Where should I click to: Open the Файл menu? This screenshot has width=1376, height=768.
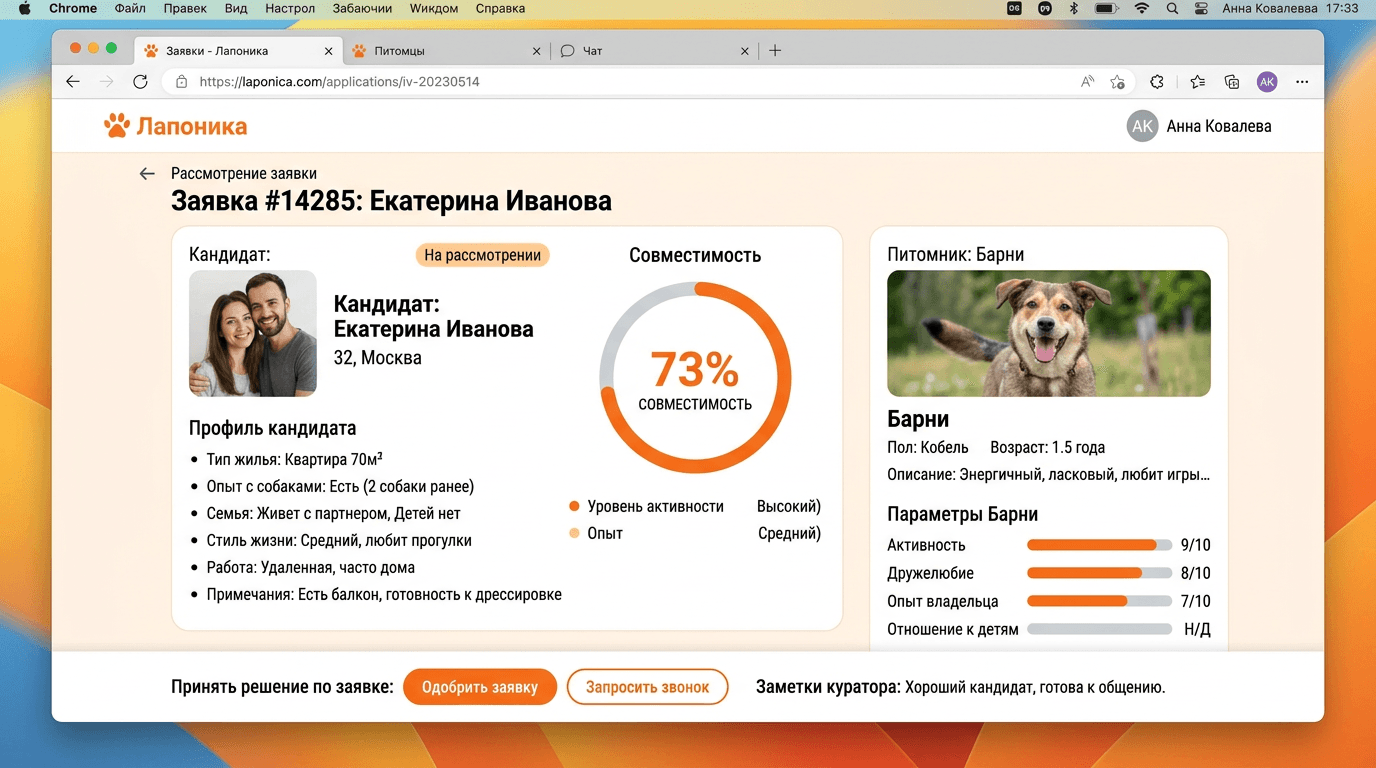[131, 9]
